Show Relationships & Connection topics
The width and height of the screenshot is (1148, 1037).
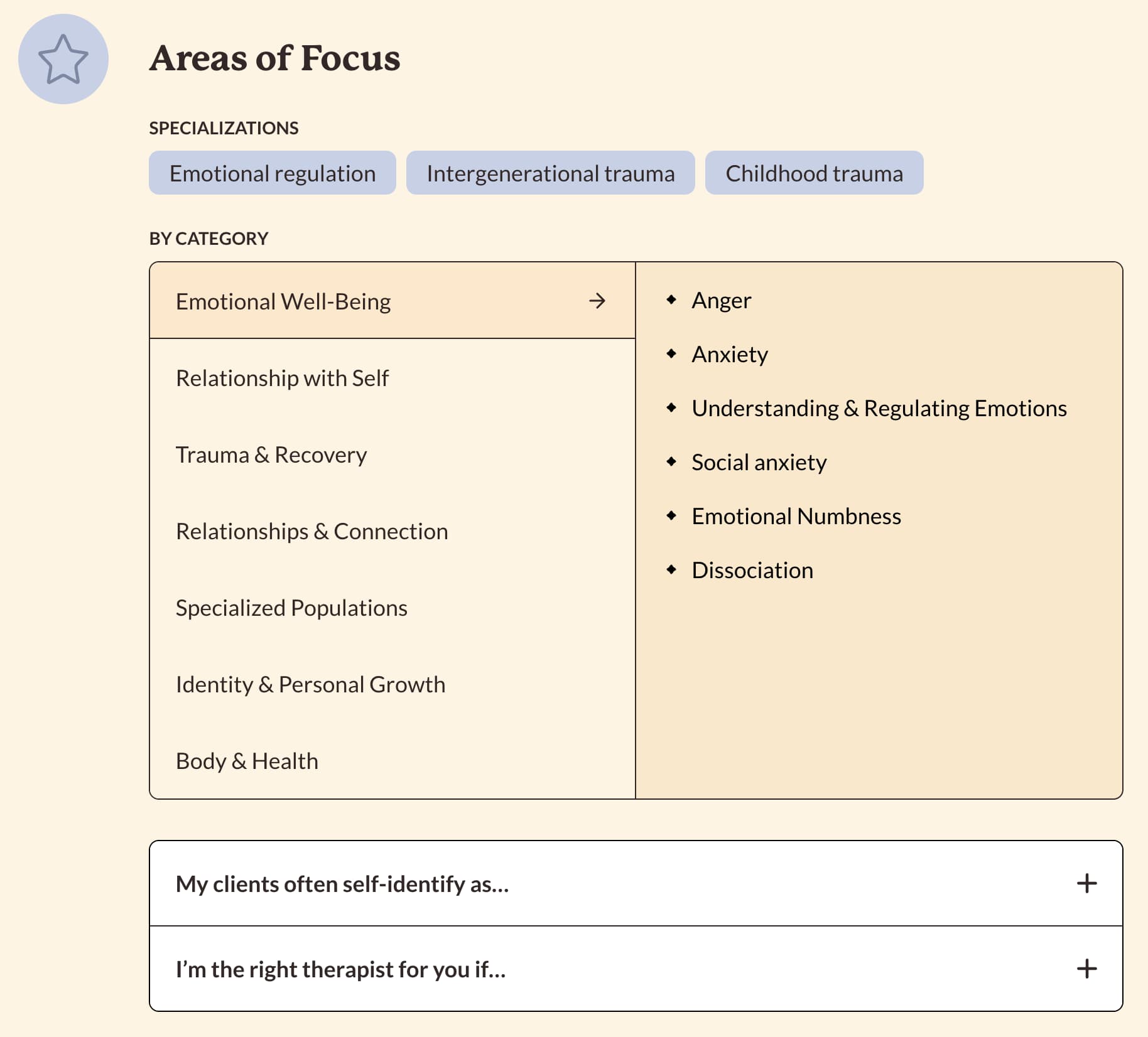coord(393,531)
